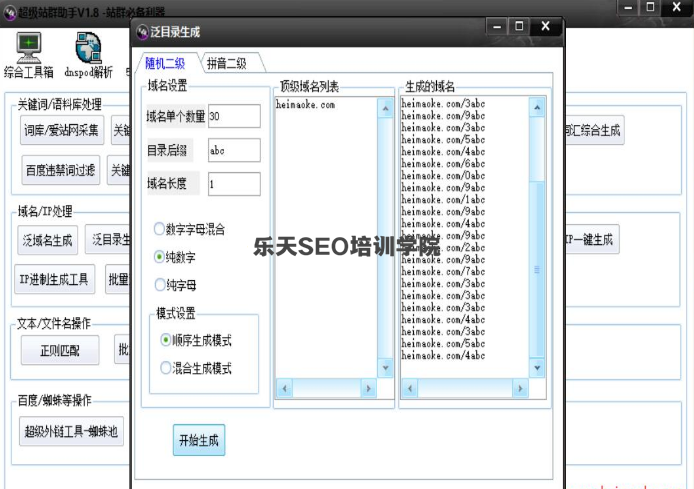
Task: Click 正则匹配 button in main window
Action: point(60,350)
